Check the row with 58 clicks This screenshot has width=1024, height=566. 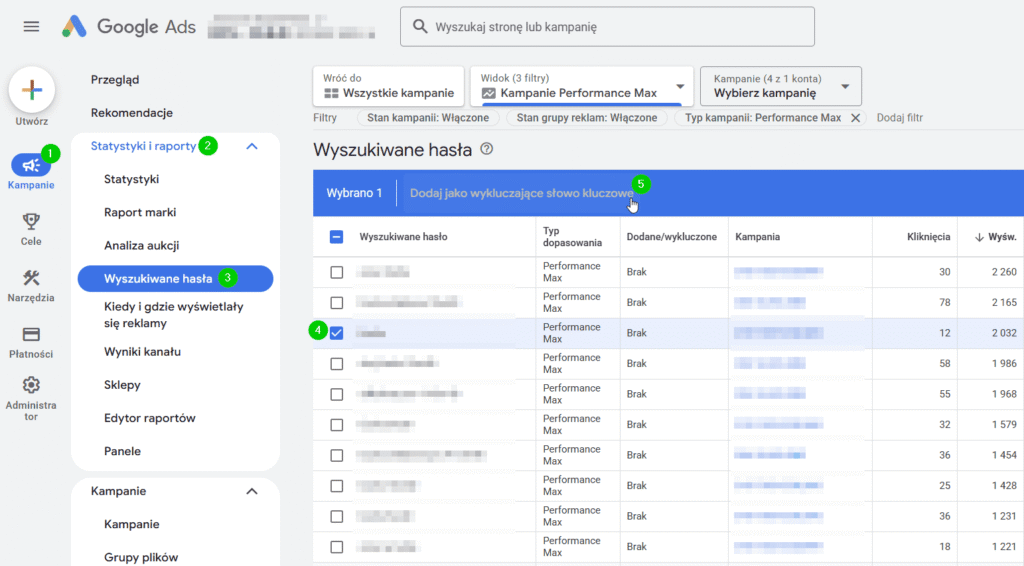pos(336,364)
